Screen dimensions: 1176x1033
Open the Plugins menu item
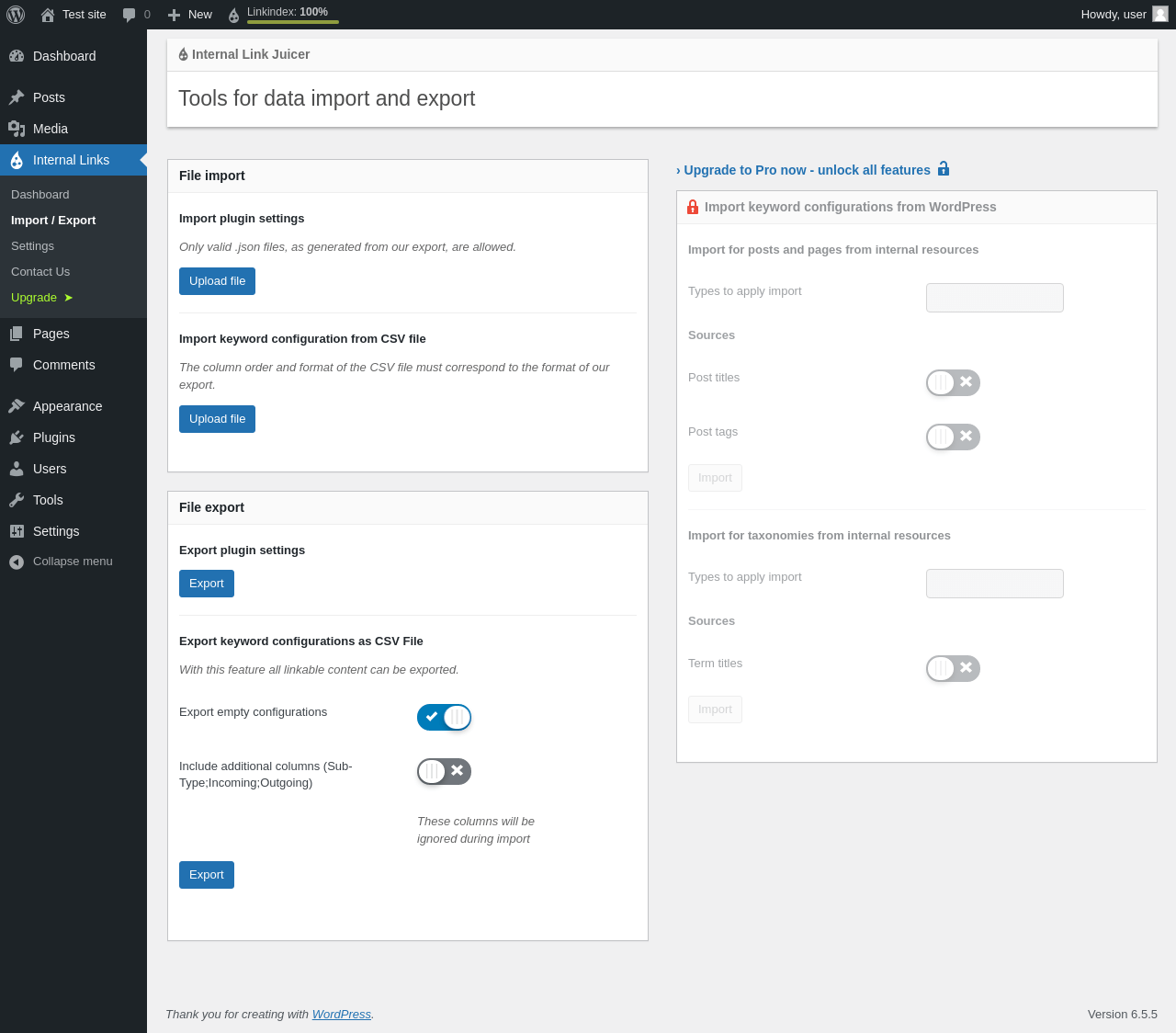click(x=54, y=437)
